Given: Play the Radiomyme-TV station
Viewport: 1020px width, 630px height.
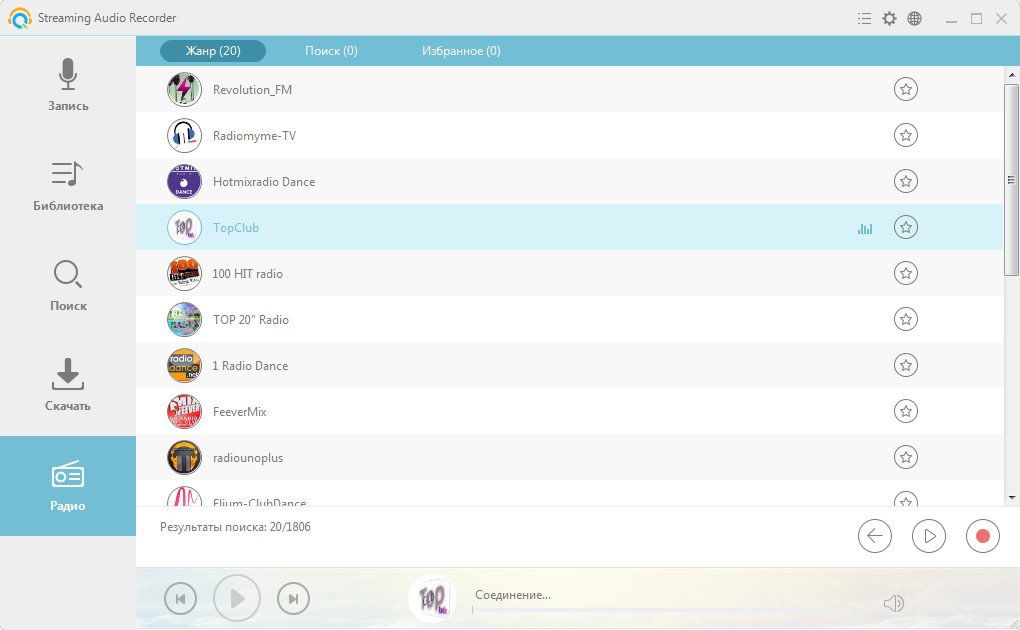Looking at the screenshot, I should click(254, 136).
